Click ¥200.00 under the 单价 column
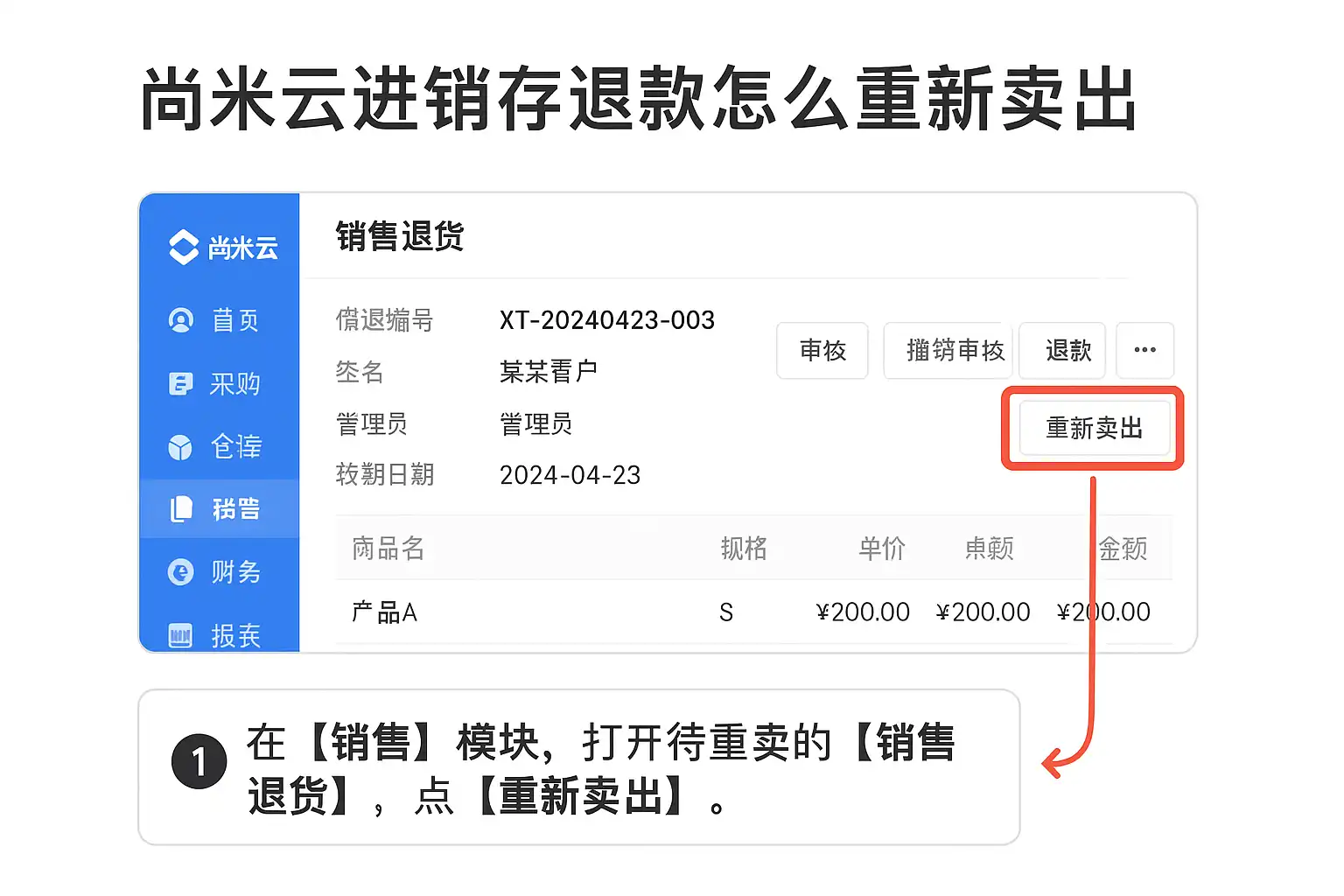 863,612
